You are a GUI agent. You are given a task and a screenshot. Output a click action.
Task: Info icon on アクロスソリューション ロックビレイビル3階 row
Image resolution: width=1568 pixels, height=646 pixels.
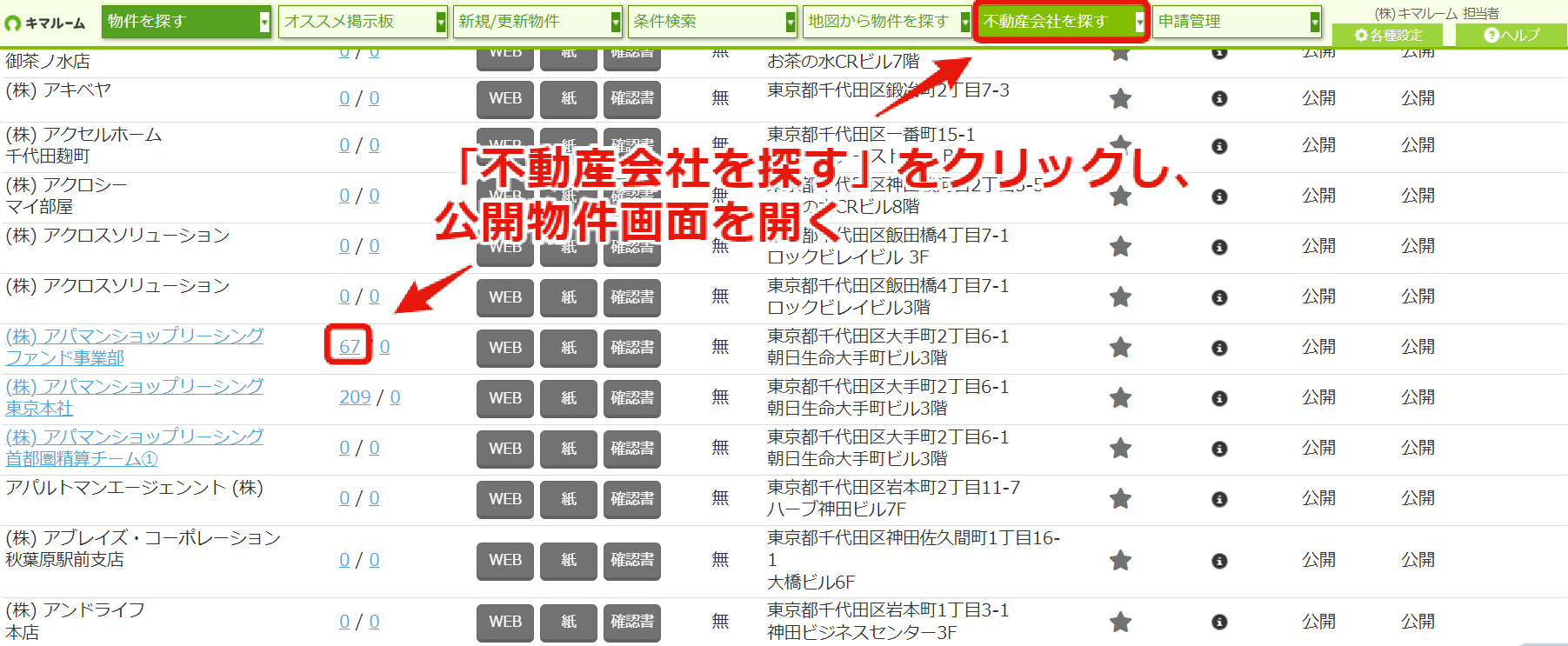point(1219,297)
